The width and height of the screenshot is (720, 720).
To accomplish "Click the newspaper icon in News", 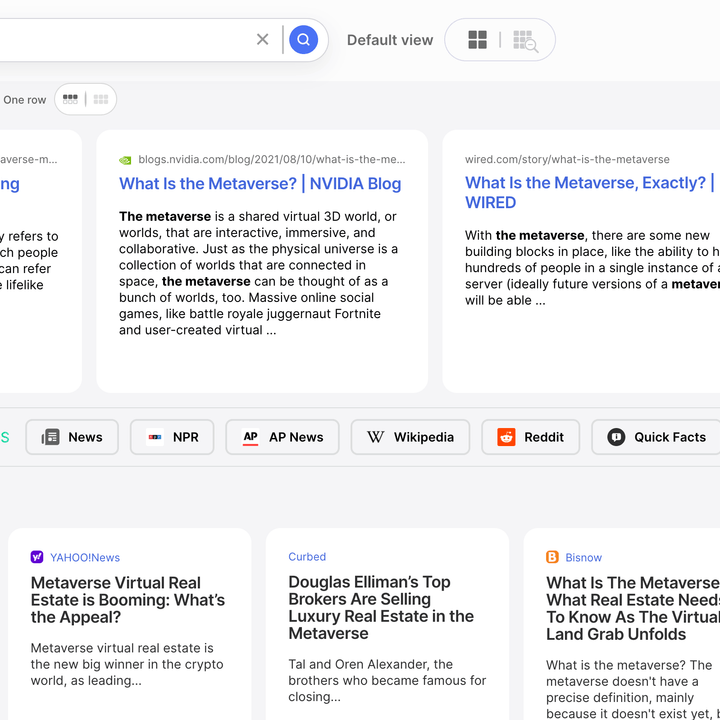I will click(x=51, y=437).
